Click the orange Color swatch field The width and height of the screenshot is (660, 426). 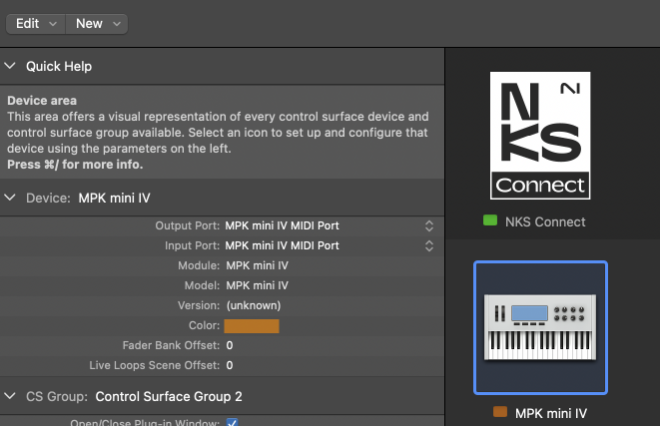coord(251,326)
